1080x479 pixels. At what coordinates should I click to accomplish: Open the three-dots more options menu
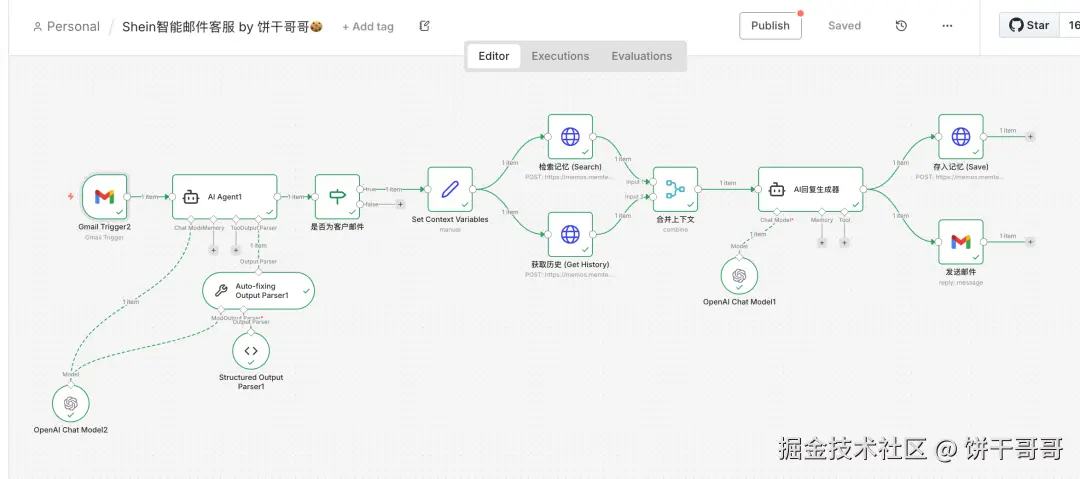point(947,26)
